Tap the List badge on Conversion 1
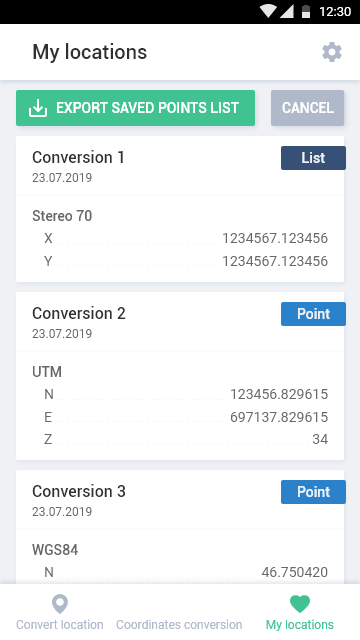This screenshot has width=360, height=640. coord(313,158)
